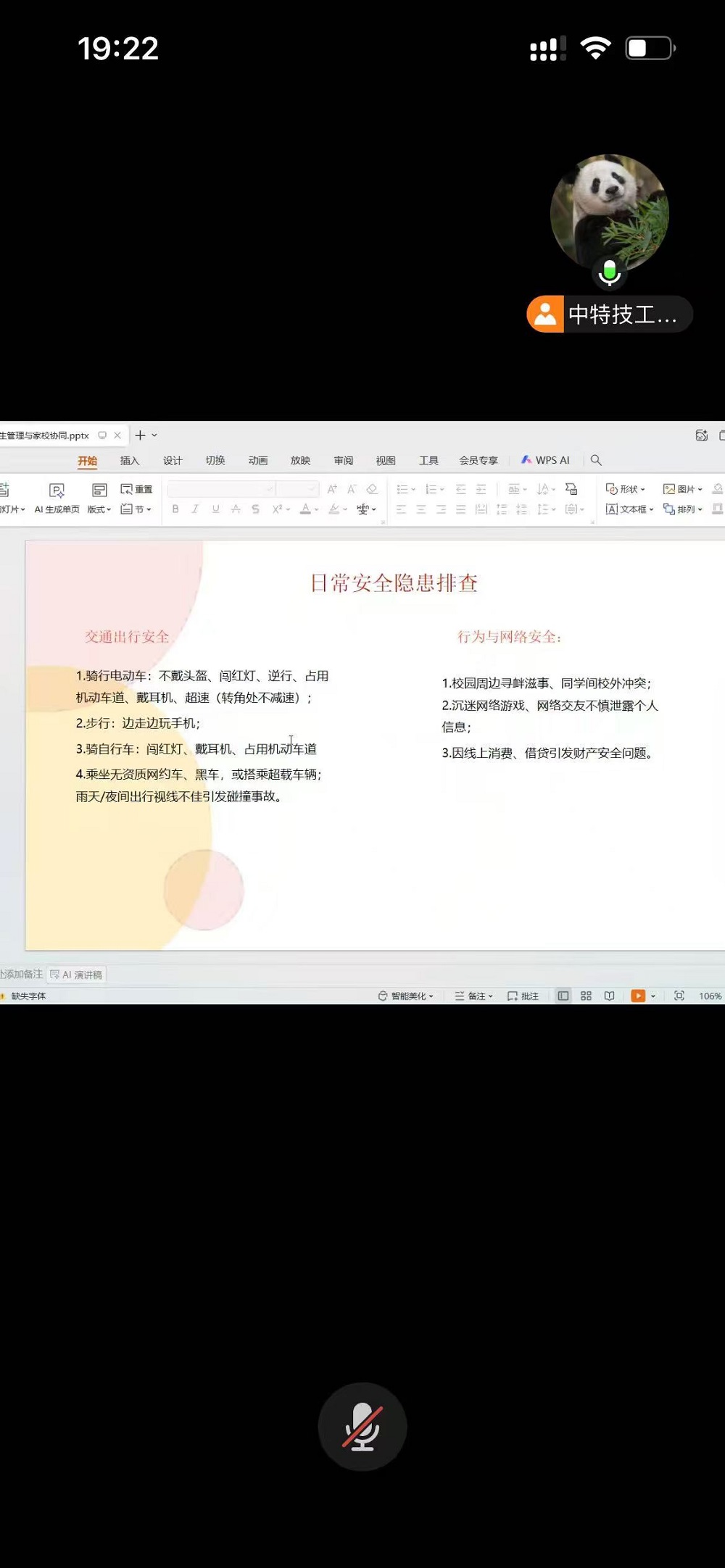Align text left
725x1568 pixels.
pos(401,509)
